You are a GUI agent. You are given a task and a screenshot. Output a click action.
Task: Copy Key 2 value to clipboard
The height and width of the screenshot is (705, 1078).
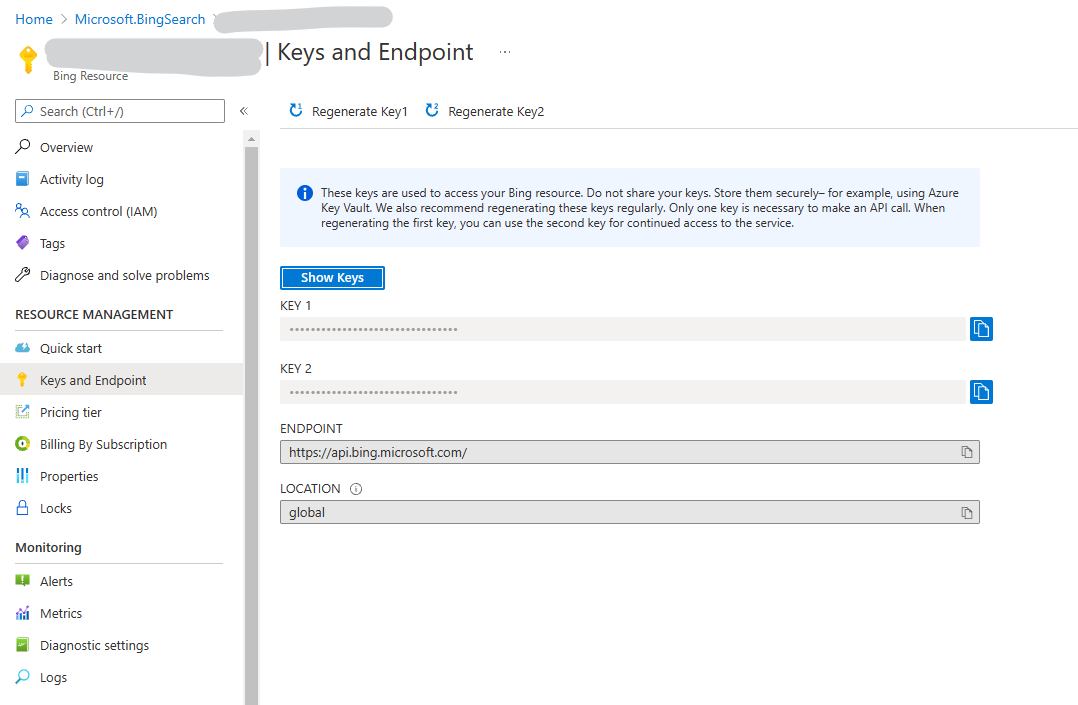981,391
